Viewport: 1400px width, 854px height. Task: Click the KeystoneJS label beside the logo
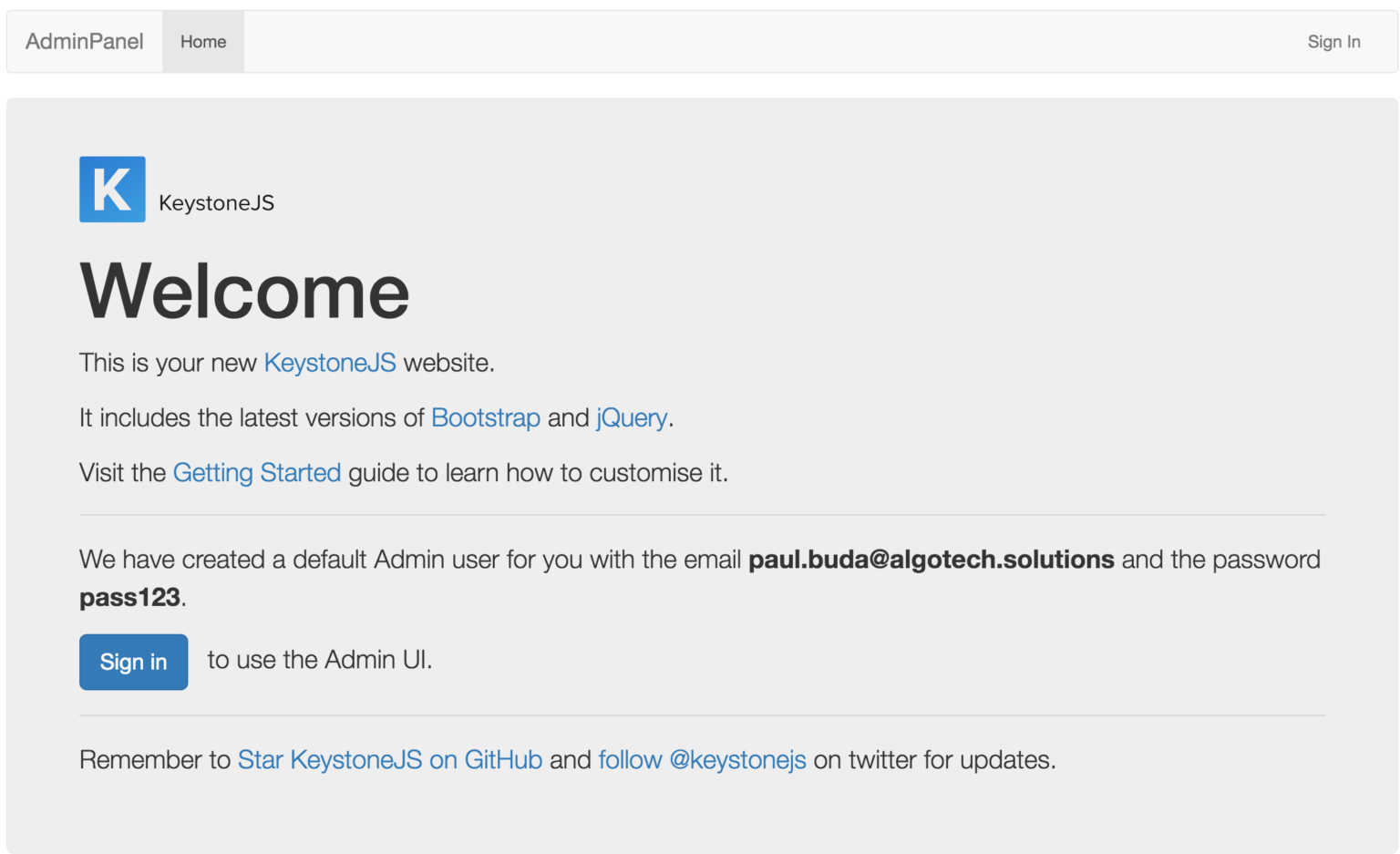217,203
